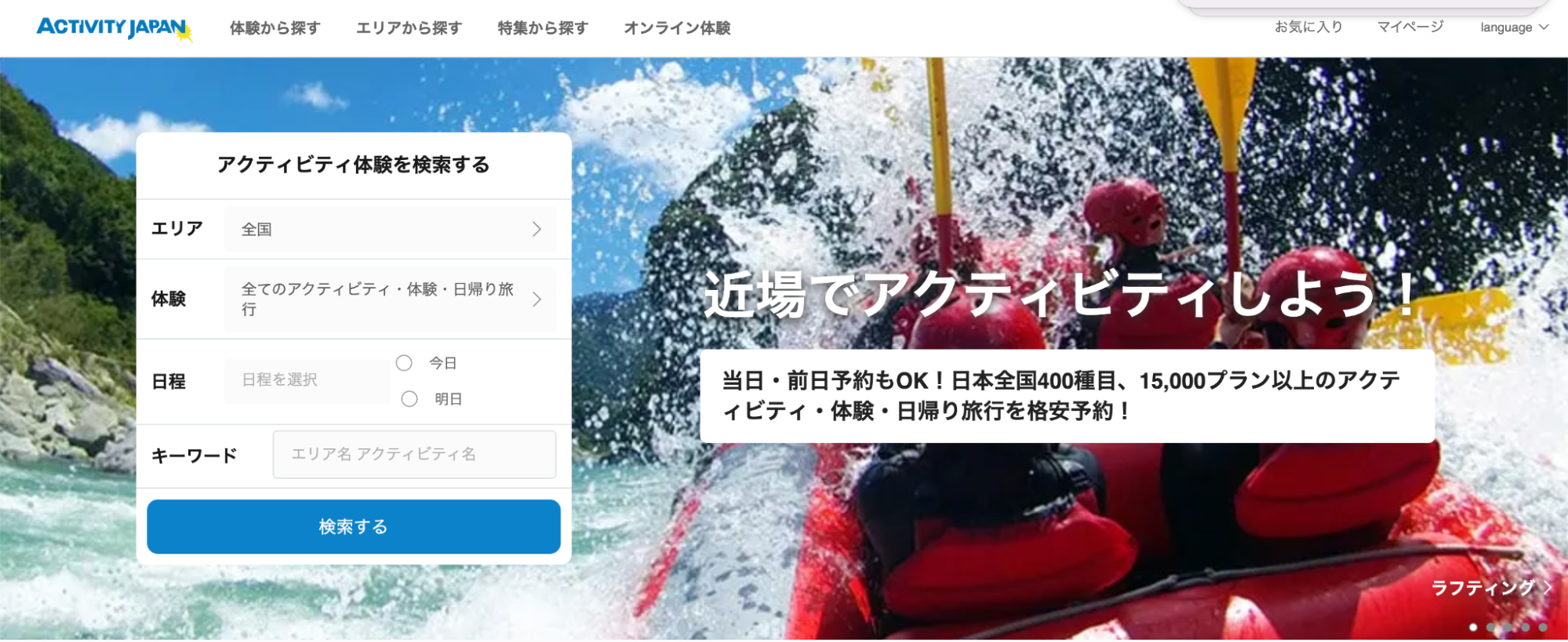Select the 明日 radio button
Image resolution: width=1568 pixels, height=642 pixels.
tap(409, 399)
